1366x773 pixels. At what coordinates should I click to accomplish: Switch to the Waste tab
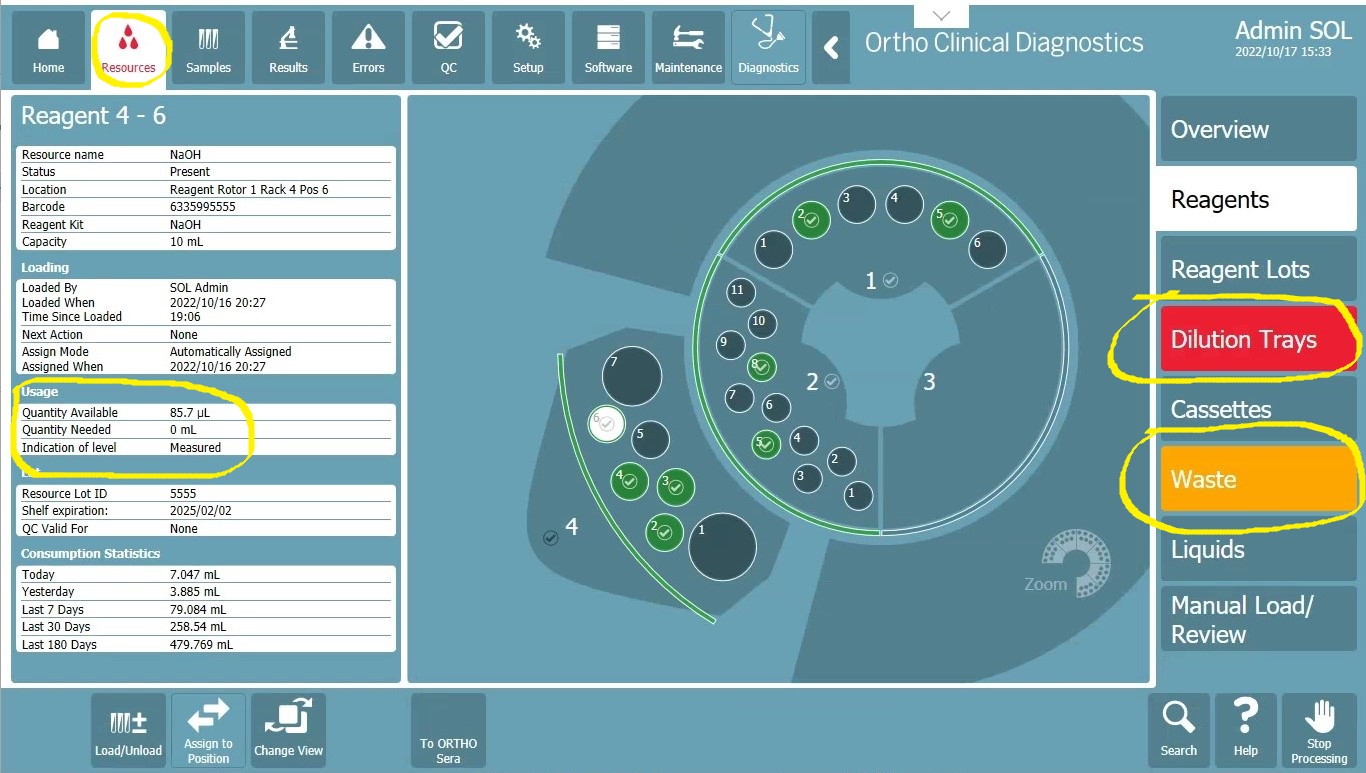point(1257,480)
